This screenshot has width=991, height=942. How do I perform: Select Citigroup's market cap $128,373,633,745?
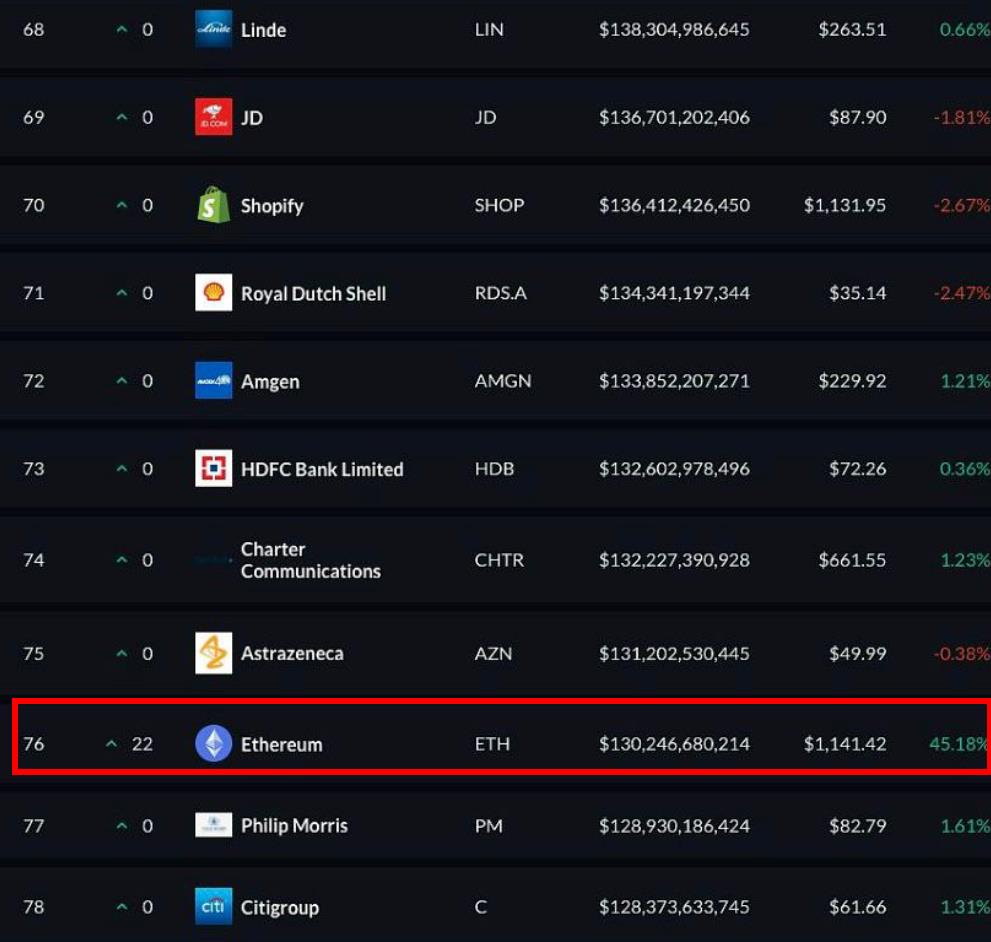674,907
